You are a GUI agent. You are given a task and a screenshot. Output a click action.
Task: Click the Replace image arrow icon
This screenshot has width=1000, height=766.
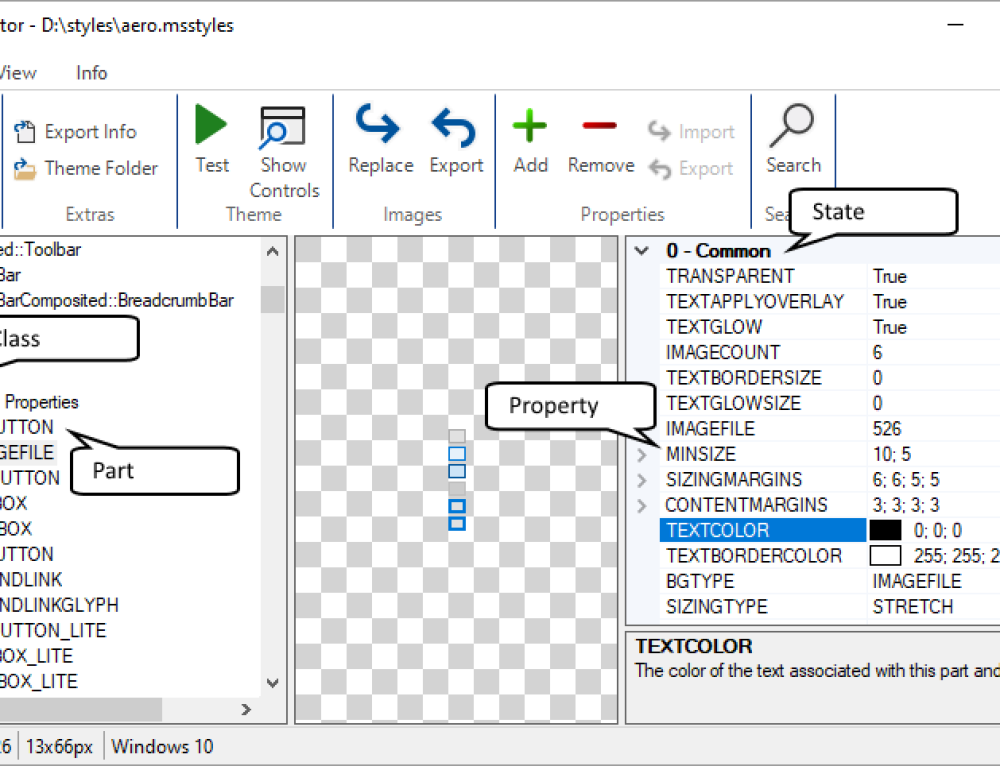(x=379, y=127)
